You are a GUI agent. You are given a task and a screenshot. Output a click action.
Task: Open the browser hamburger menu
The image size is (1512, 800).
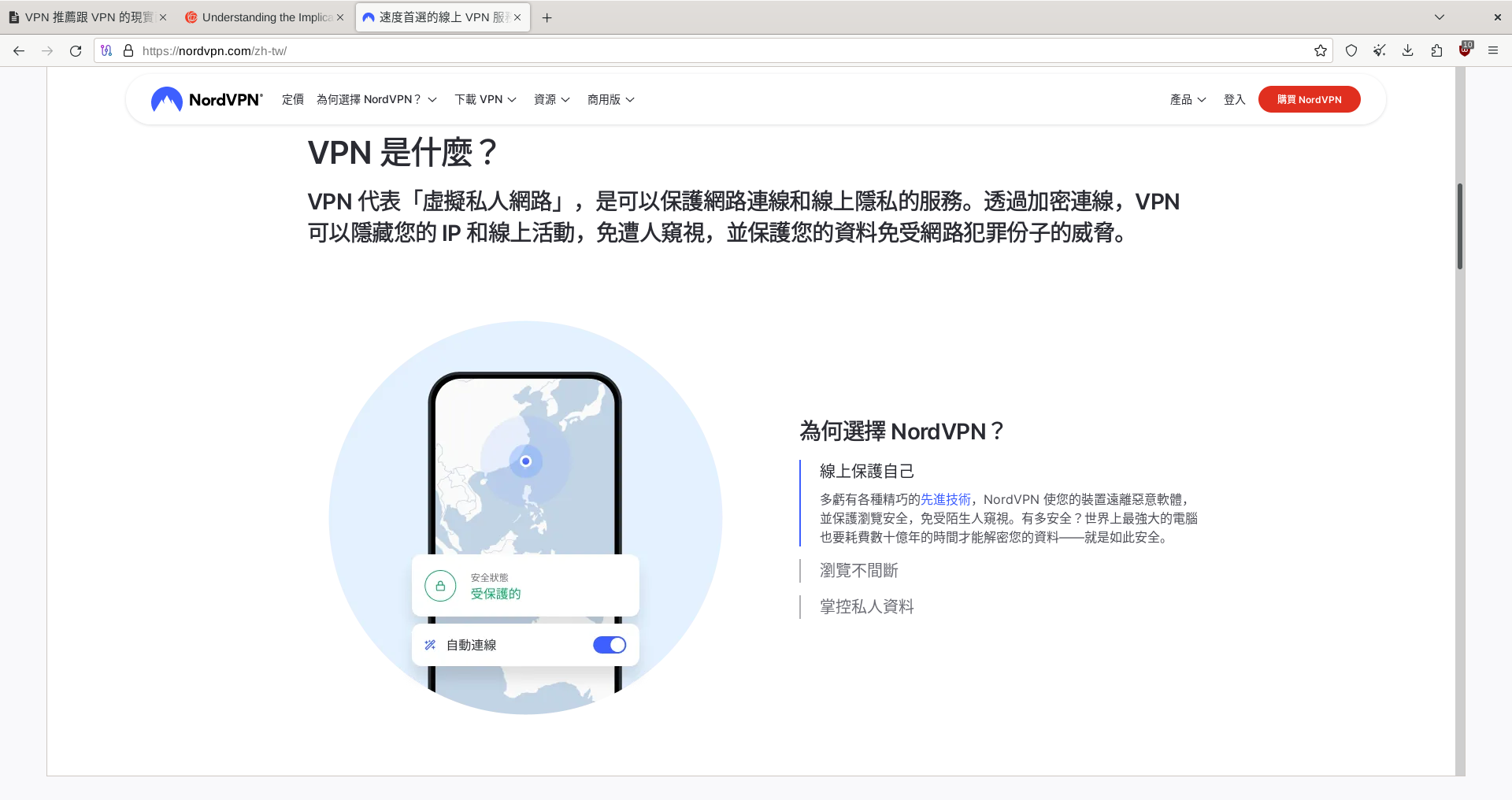coord(1493,50)
